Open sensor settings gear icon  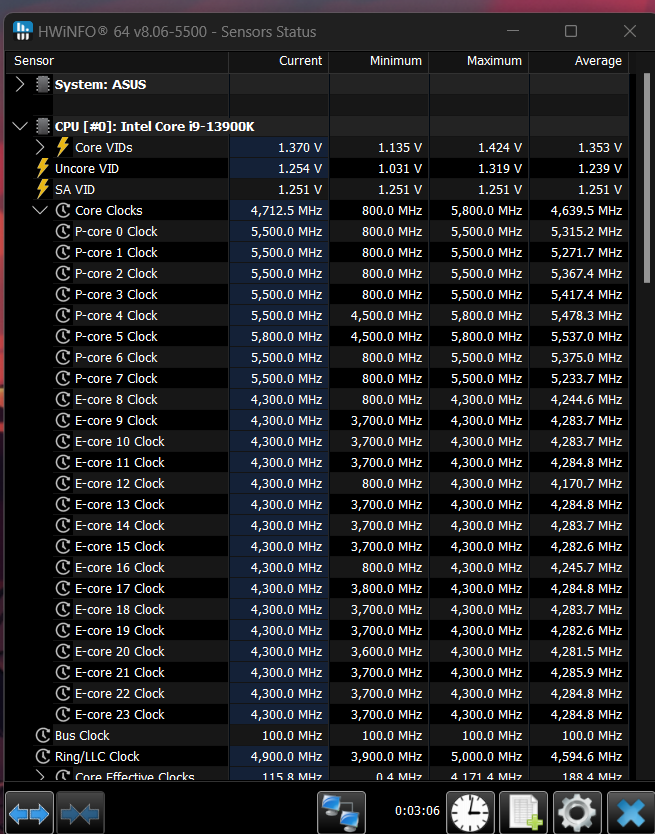tap(577, 812)
